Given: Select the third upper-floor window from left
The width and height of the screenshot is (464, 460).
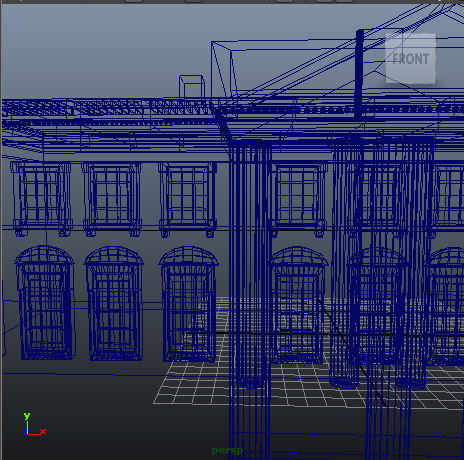Looking at the screenshot, I should 187,199.
